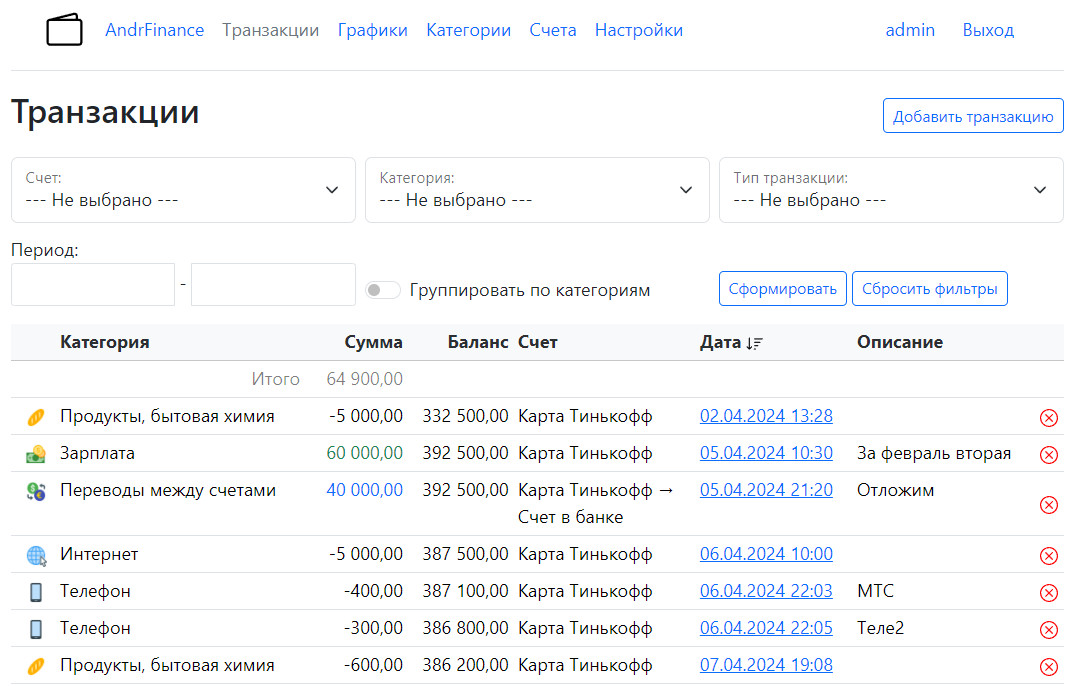Delete the МТС phone transaction
Screen dimensions: 1090x686
coord(1048,592)
